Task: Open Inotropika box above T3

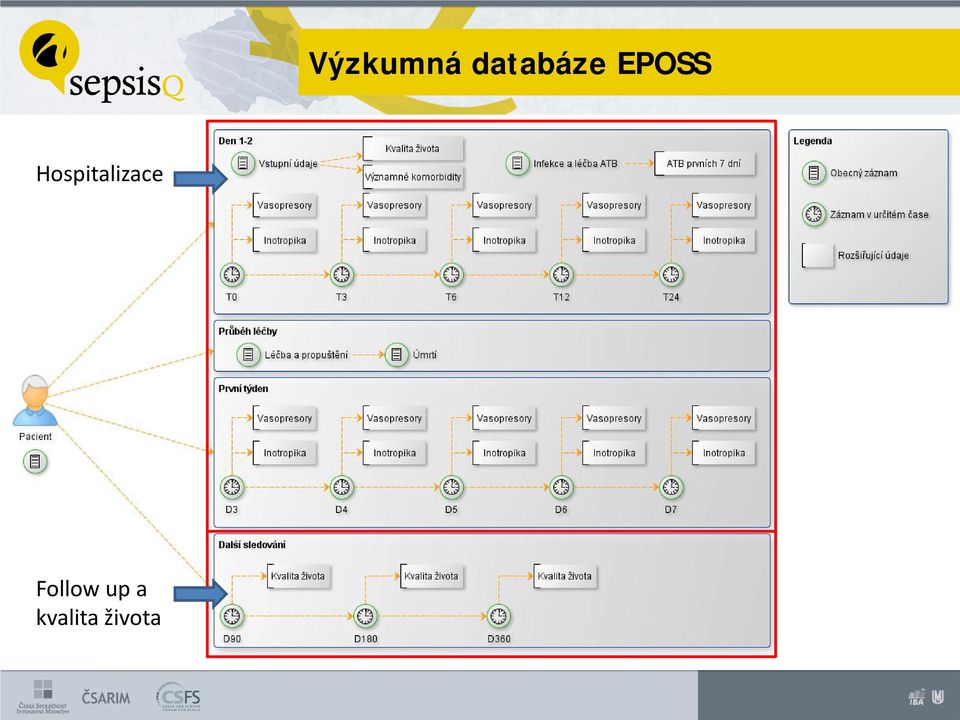Action: (x=394, y=241)
